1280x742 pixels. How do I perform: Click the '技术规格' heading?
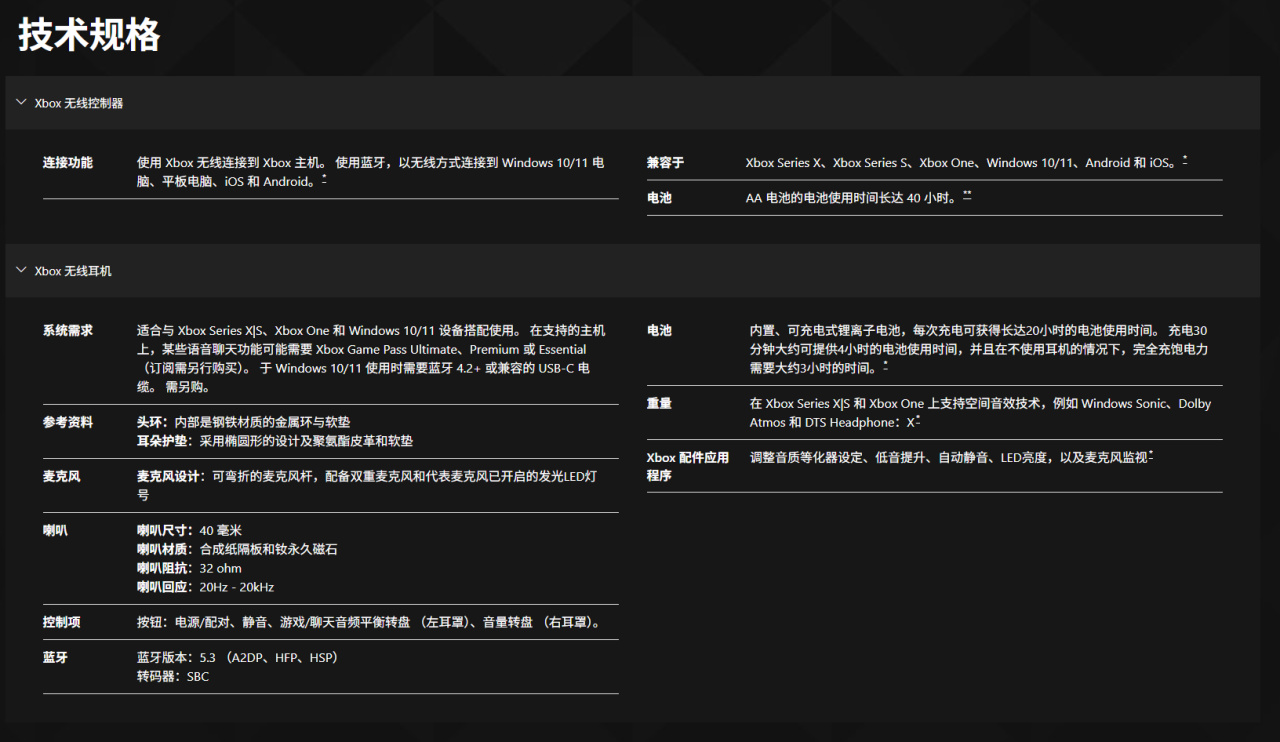coord(89,36)
